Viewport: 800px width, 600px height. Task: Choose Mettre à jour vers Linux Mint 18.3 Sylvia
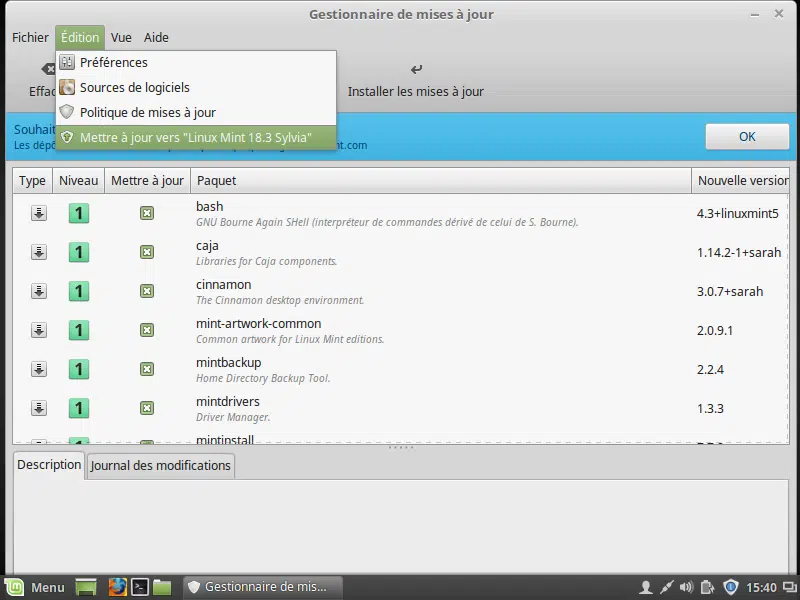tap(196, 137)
